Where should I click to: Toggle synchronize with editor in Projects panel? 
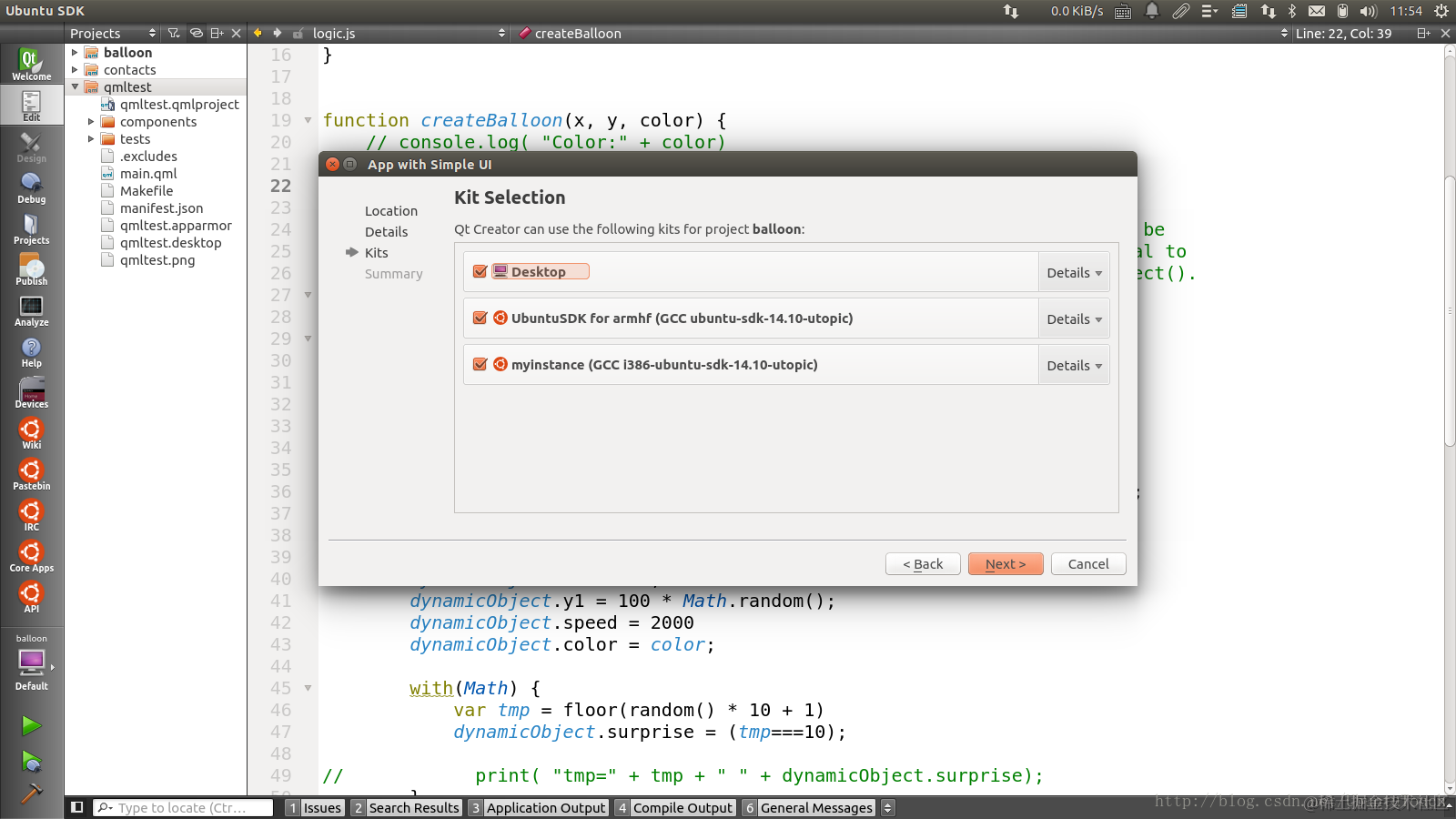point(196,33)
